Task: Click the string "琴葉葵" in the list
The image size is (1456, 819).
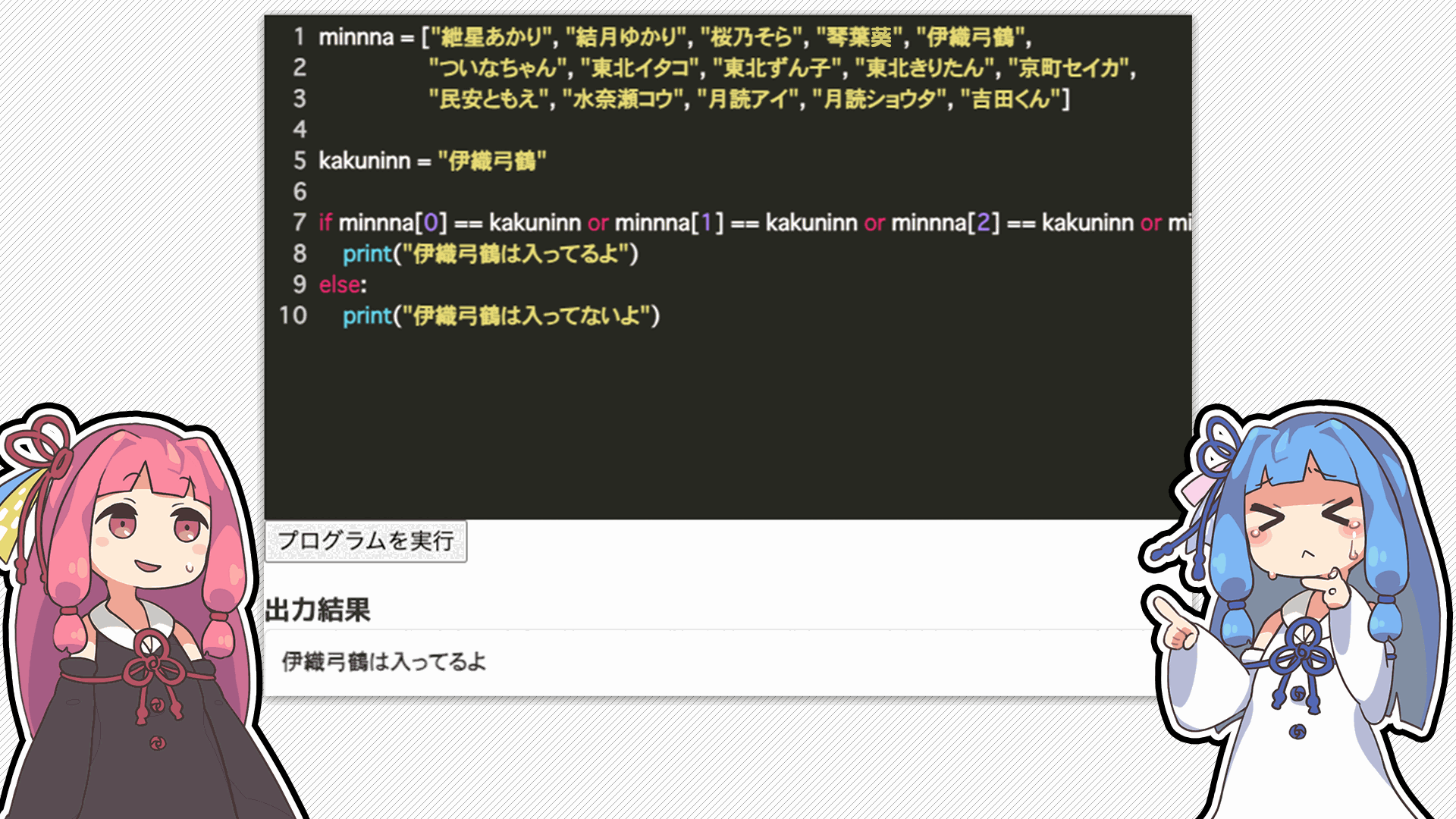Action: [859, 36]
